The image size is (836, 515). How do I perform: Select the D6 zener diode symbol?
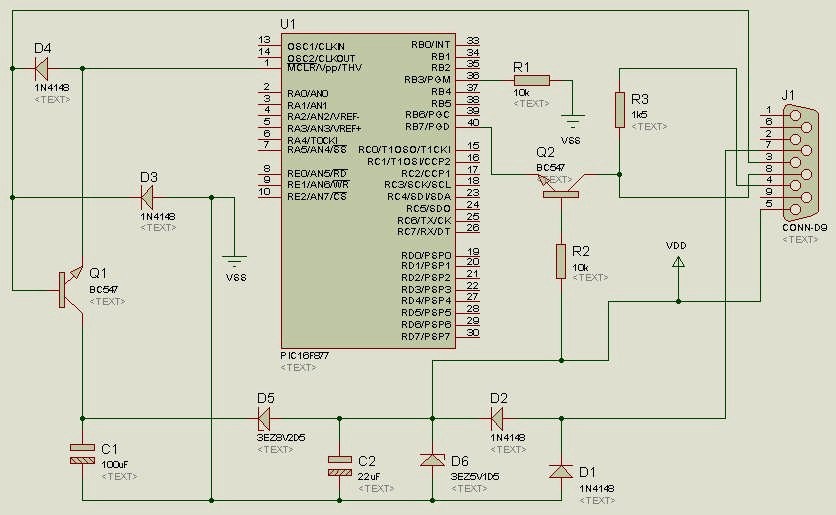click(x=432, y=460)
